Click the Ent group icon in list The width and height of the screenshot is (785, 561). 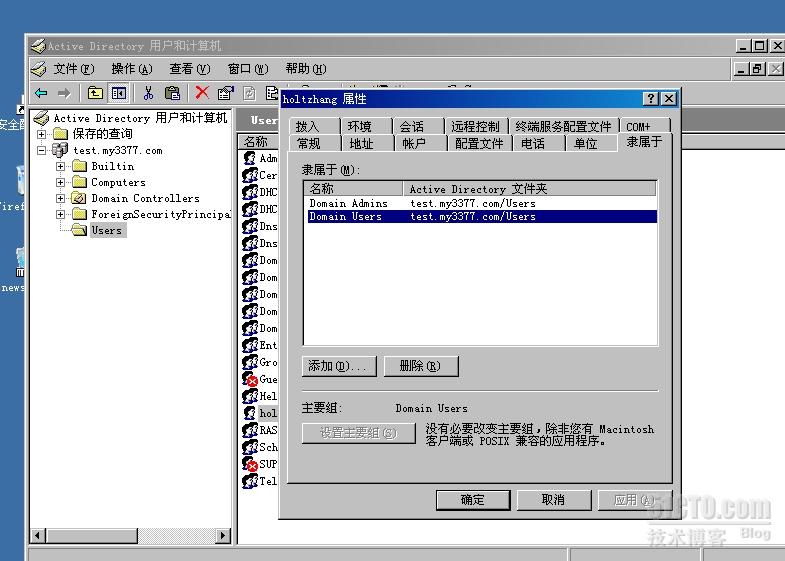250,345
